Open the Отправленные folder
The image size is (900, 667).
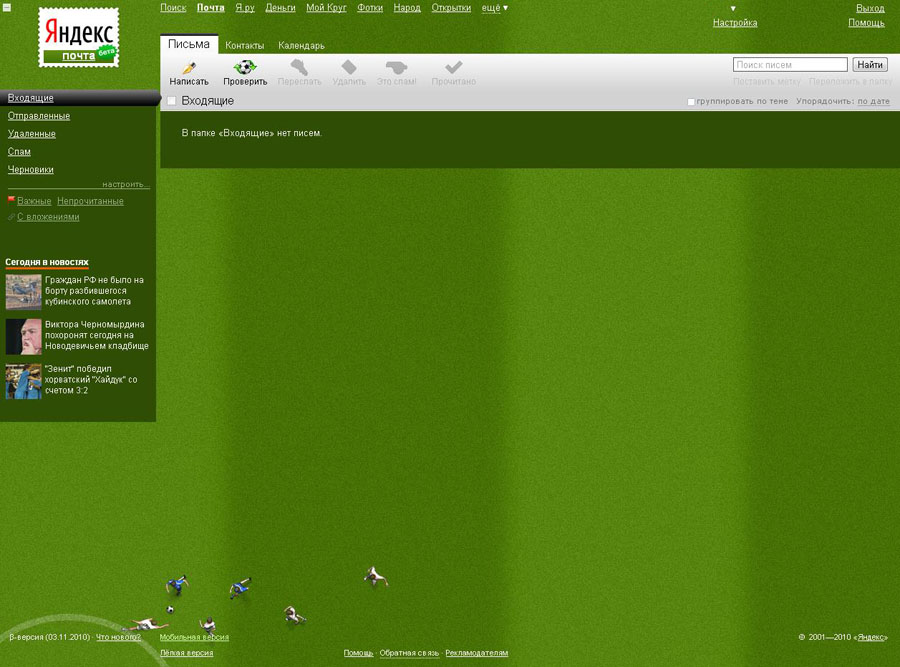tap(39, 116)
